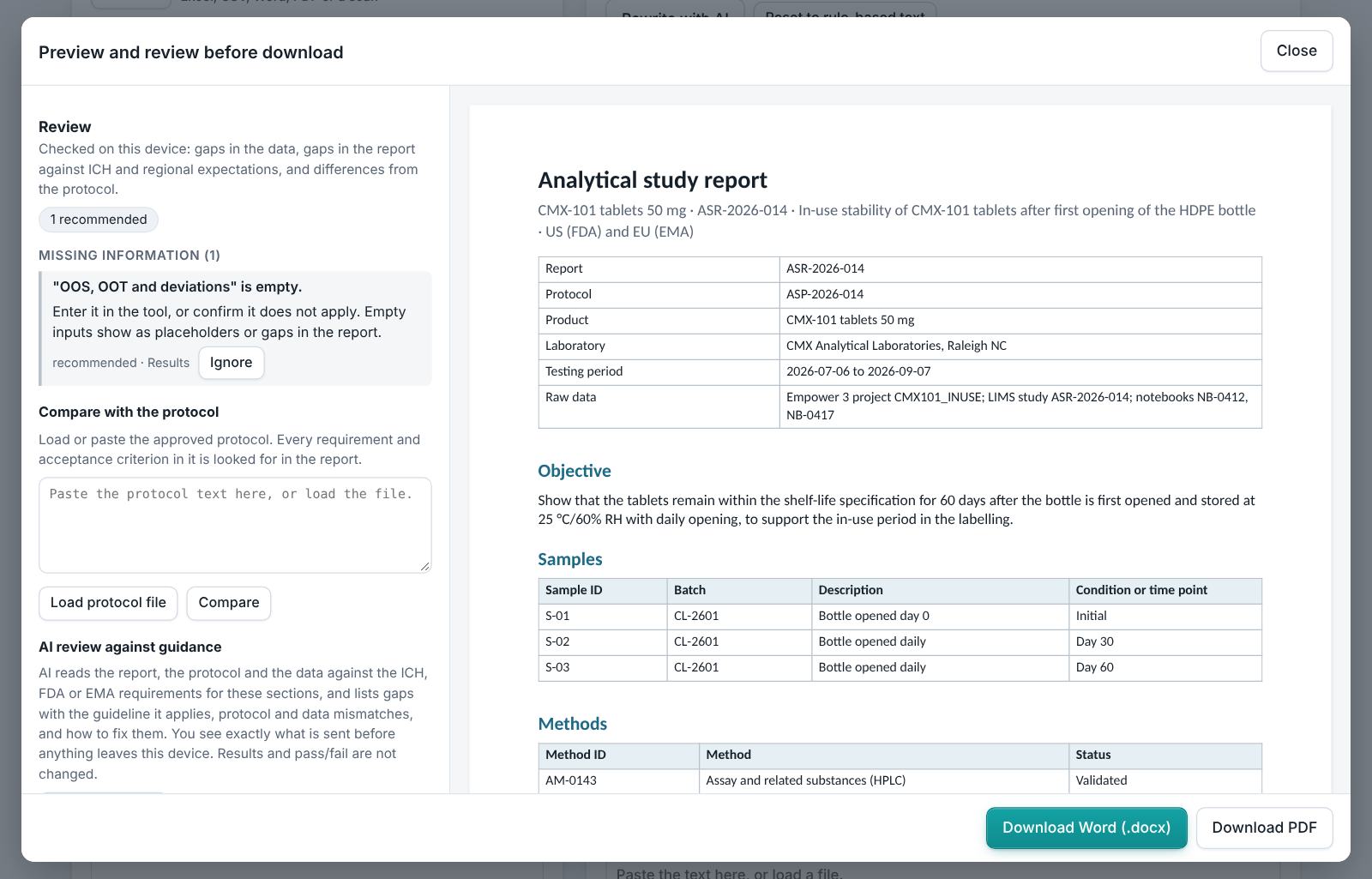Click the 'Condition or time point' column header
Screen dimensions: 1372x879
1165,591
